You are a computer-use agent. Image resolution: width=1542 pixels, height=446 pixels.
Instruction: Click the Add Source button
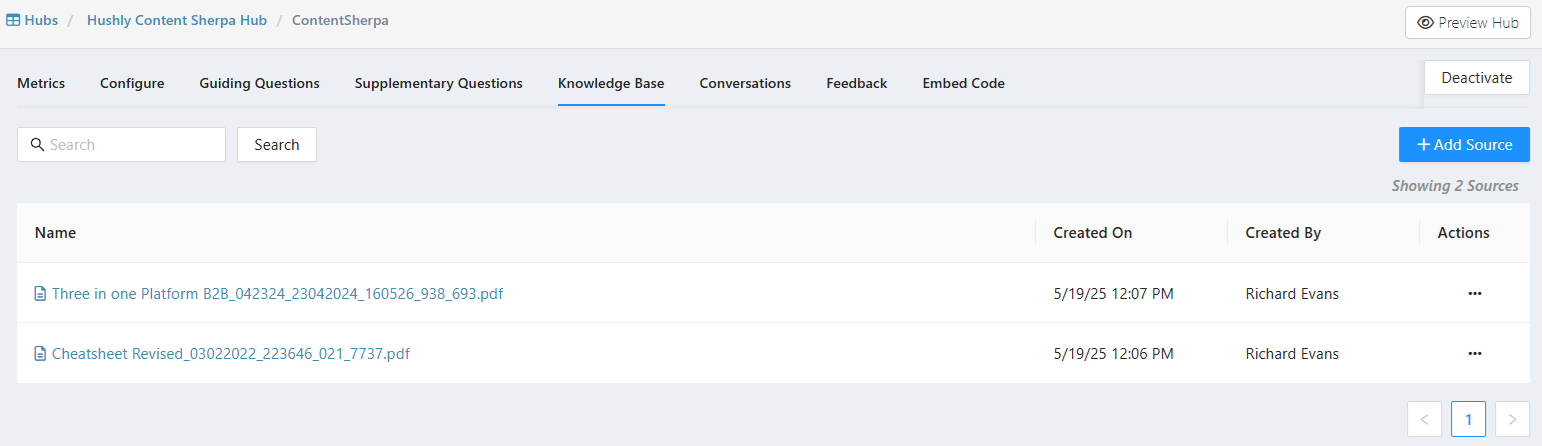click(1464, 145)
